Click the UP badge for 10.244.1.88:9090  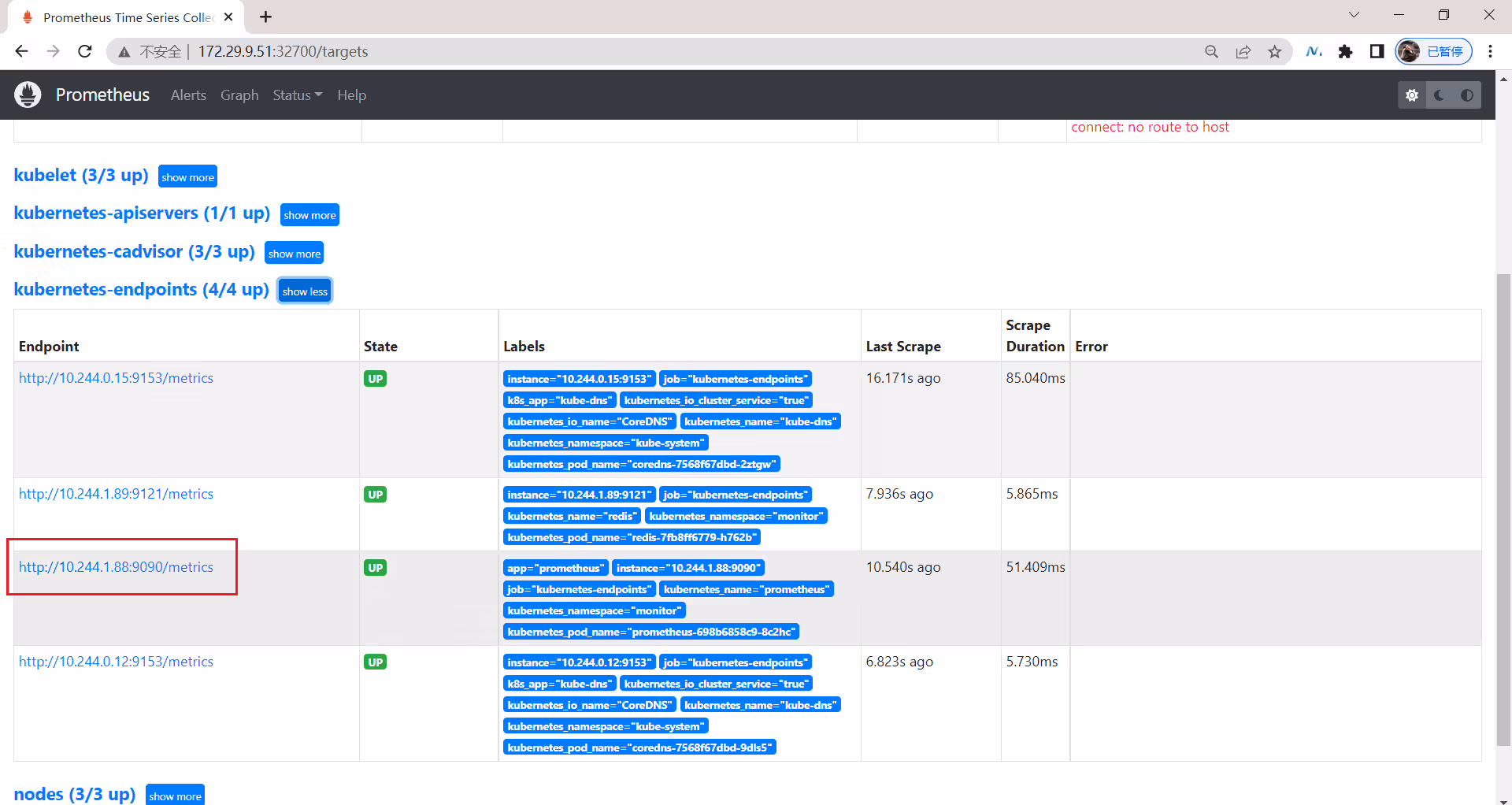point(375,568)
